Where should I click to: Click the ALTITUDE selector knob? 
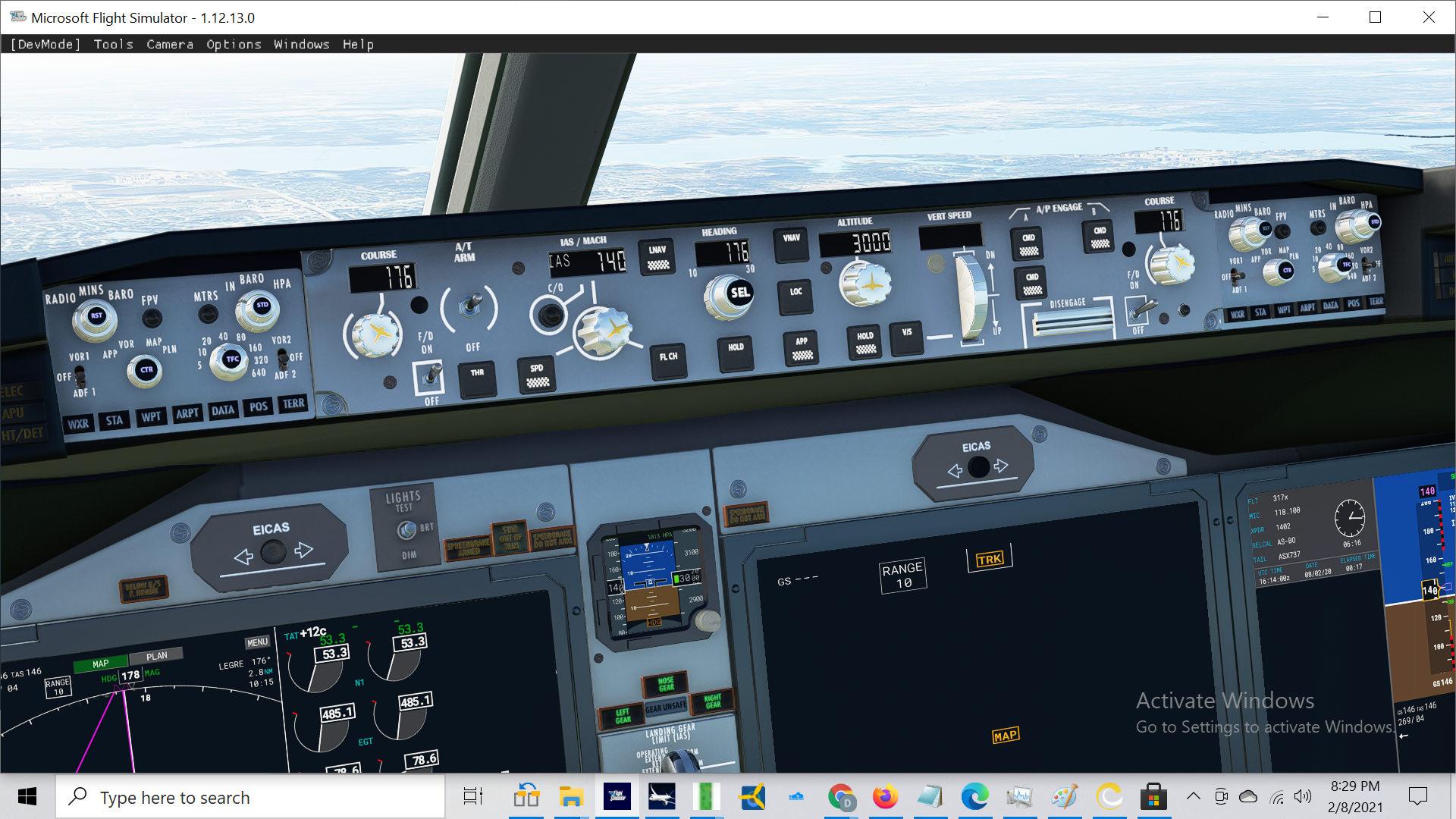[x=864, y=283]
